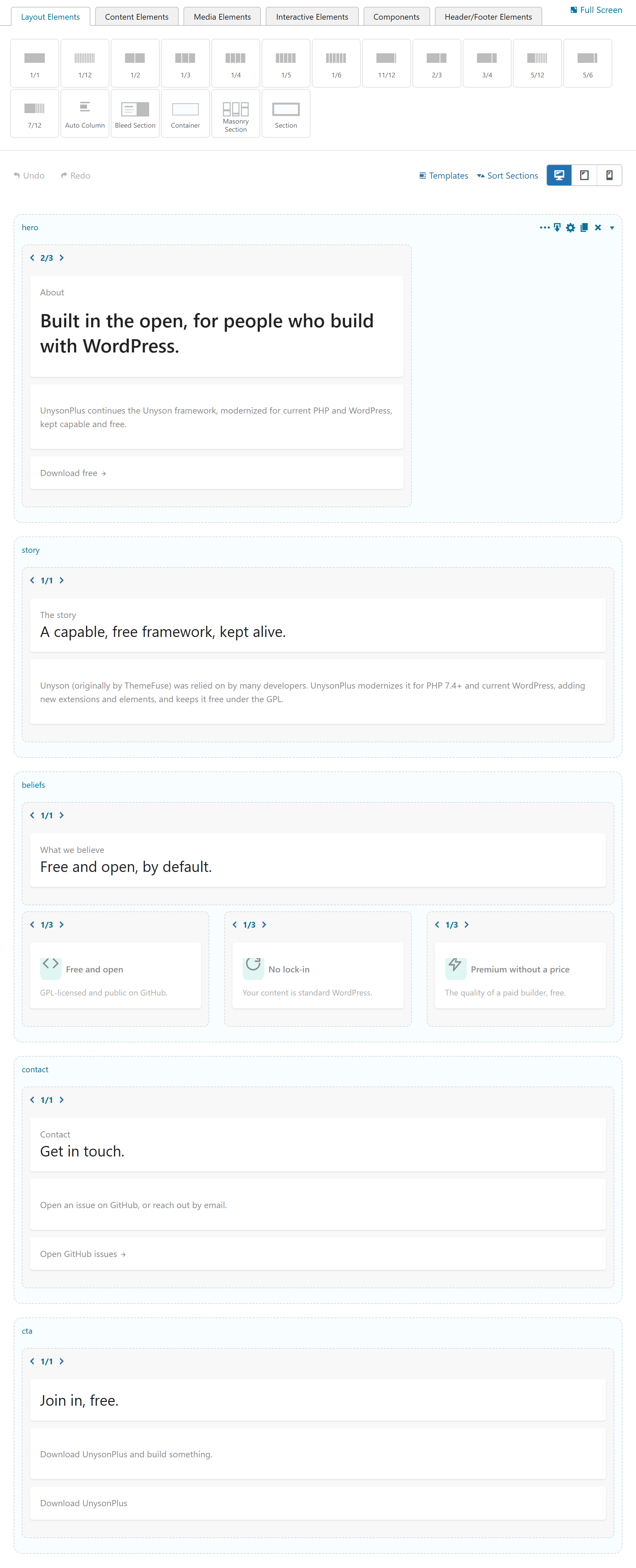
Task: Increase story section 1/1 column width
Action: point(61,581)
